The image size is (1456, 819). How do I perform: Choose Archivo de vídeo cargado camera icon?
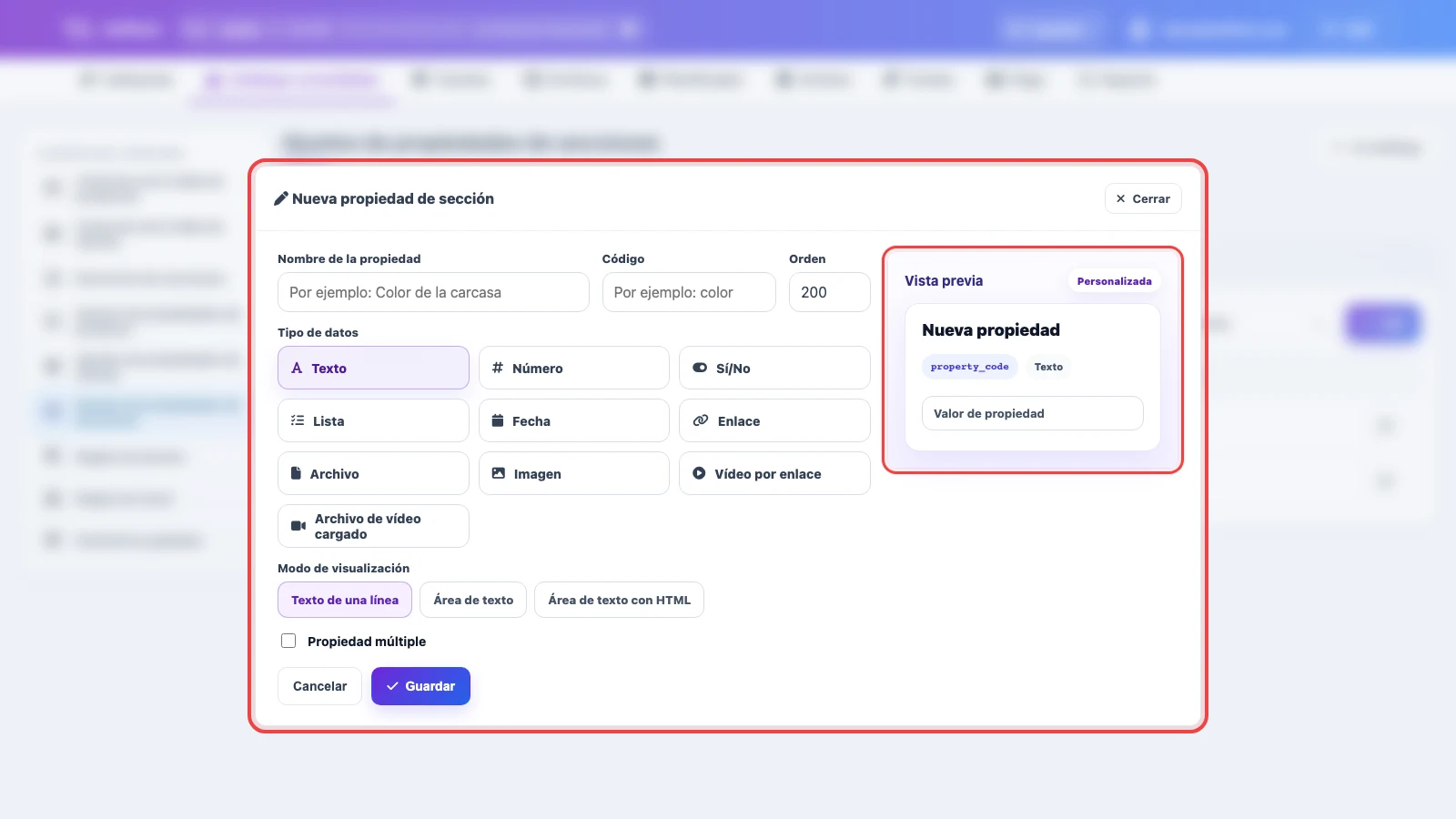point(298,526)
